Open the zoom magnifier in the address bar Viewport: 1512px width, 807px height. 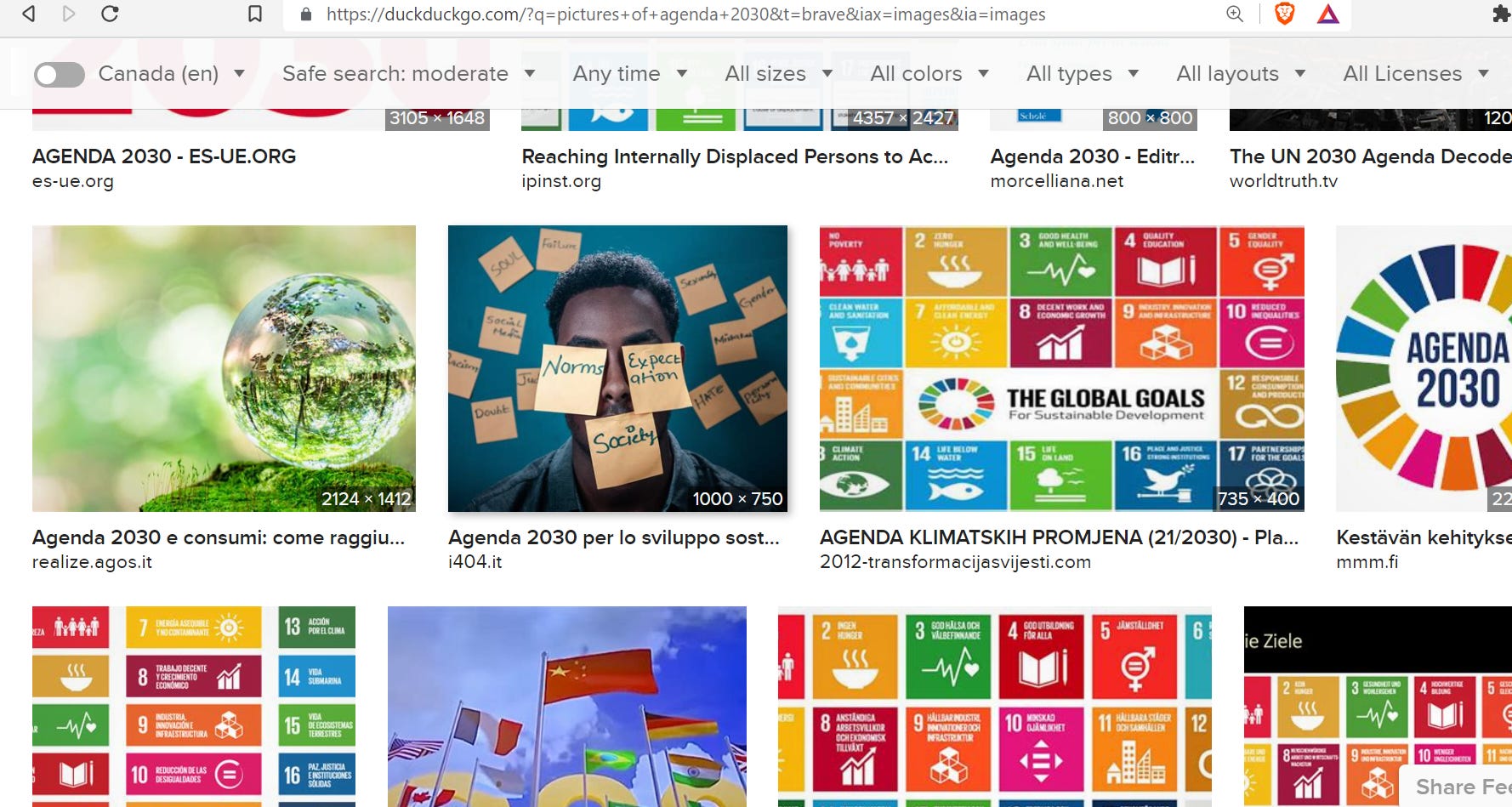[1235, 14]
